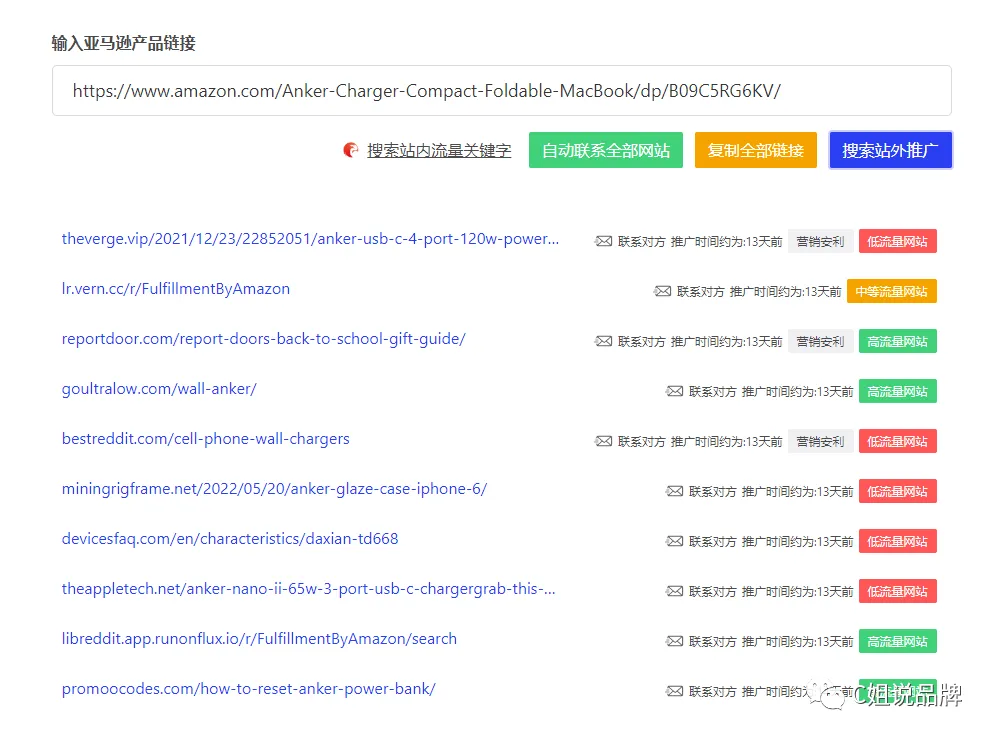Viewport: 995px width, 739px height.
Task: Visit the miningrigframe.net anker-glaze-case link
Action: 274,489
